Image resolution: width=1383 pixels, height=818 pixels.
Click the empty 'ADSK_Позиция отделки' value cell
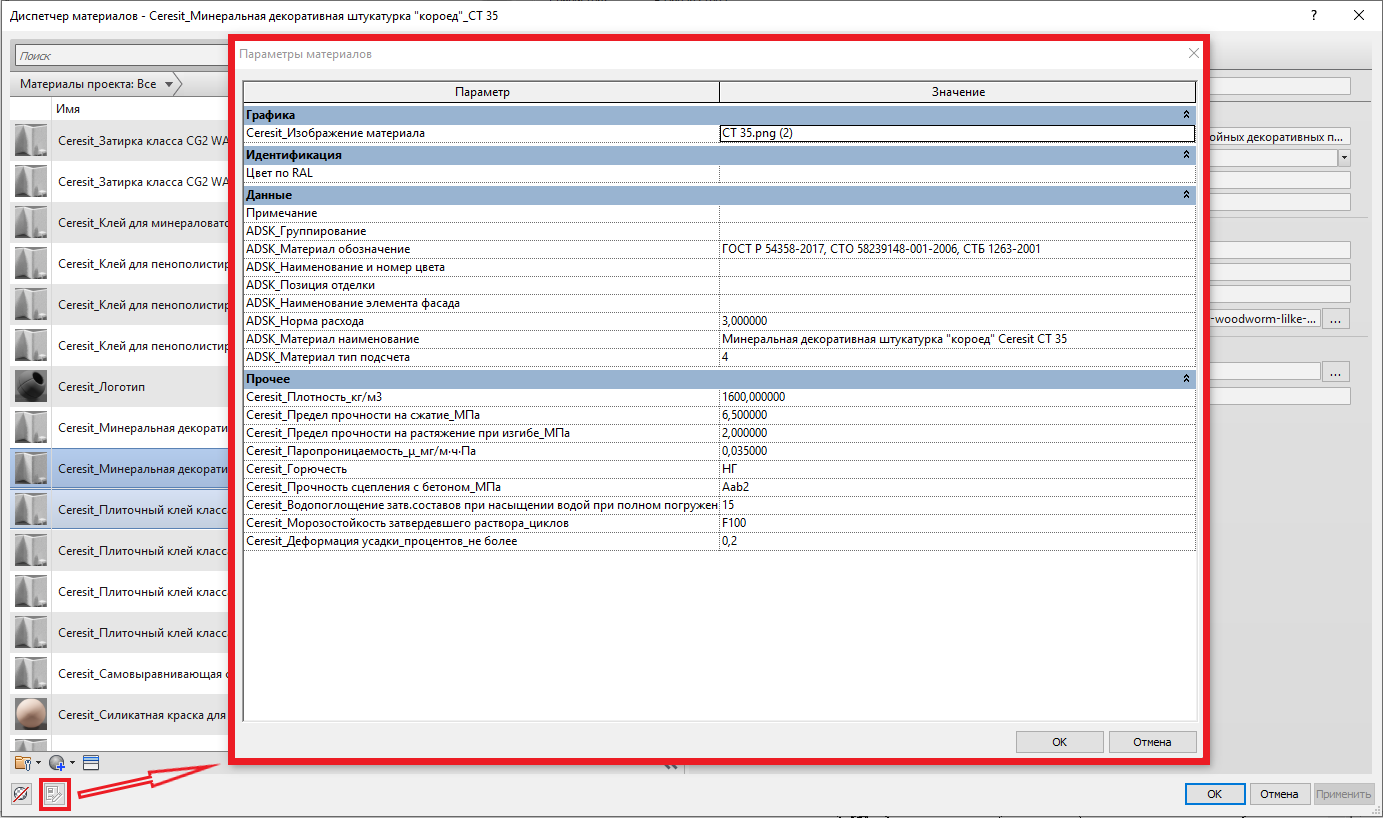click(957, 285)
